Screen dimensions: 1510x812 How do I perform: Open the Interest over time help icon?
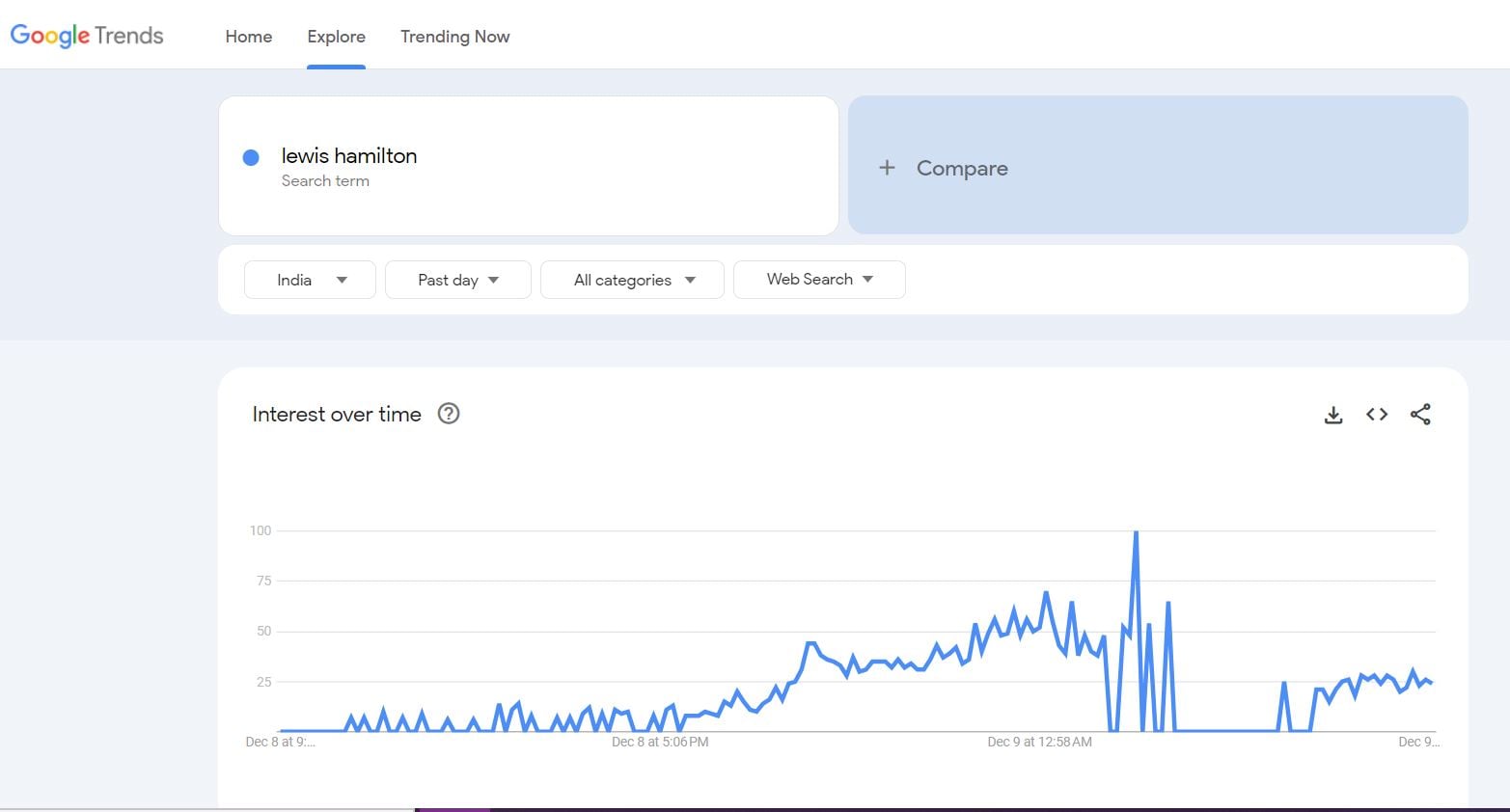tap(449, 414)
